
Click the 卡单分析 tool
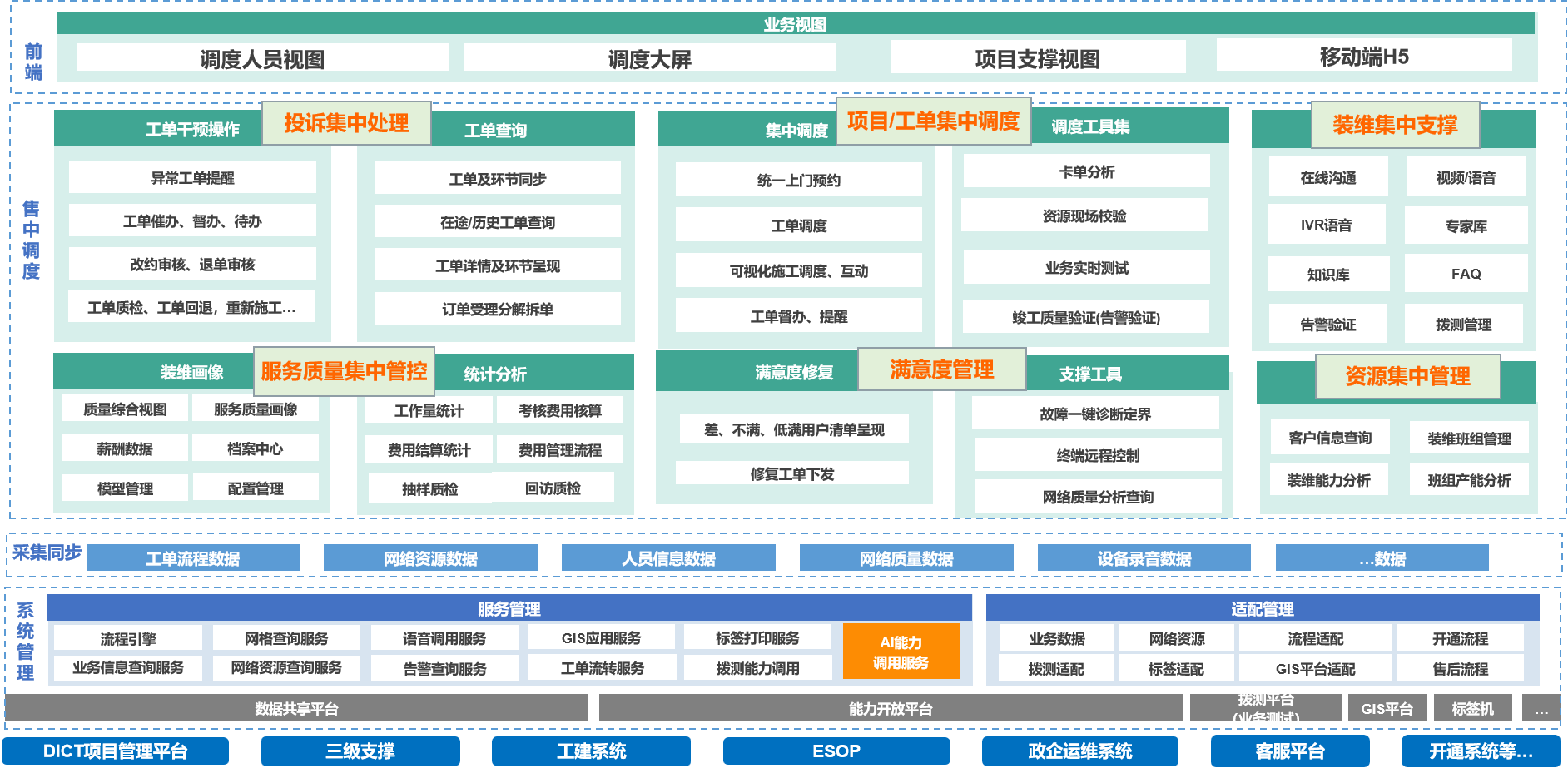pyautogui.click(x=1086, y=171)
